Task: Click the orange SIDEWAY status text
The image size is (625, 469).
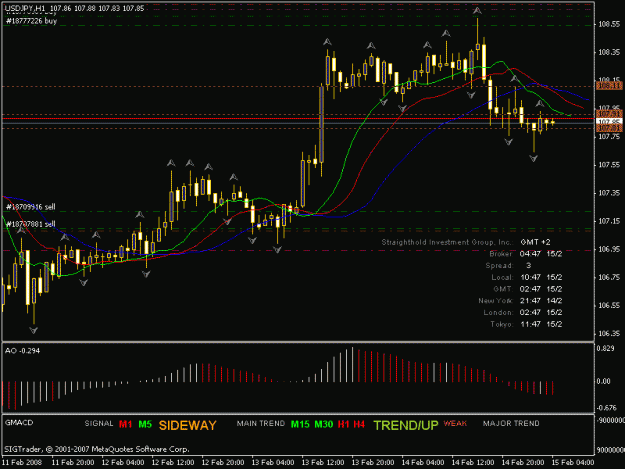Action: pos(187,425)
